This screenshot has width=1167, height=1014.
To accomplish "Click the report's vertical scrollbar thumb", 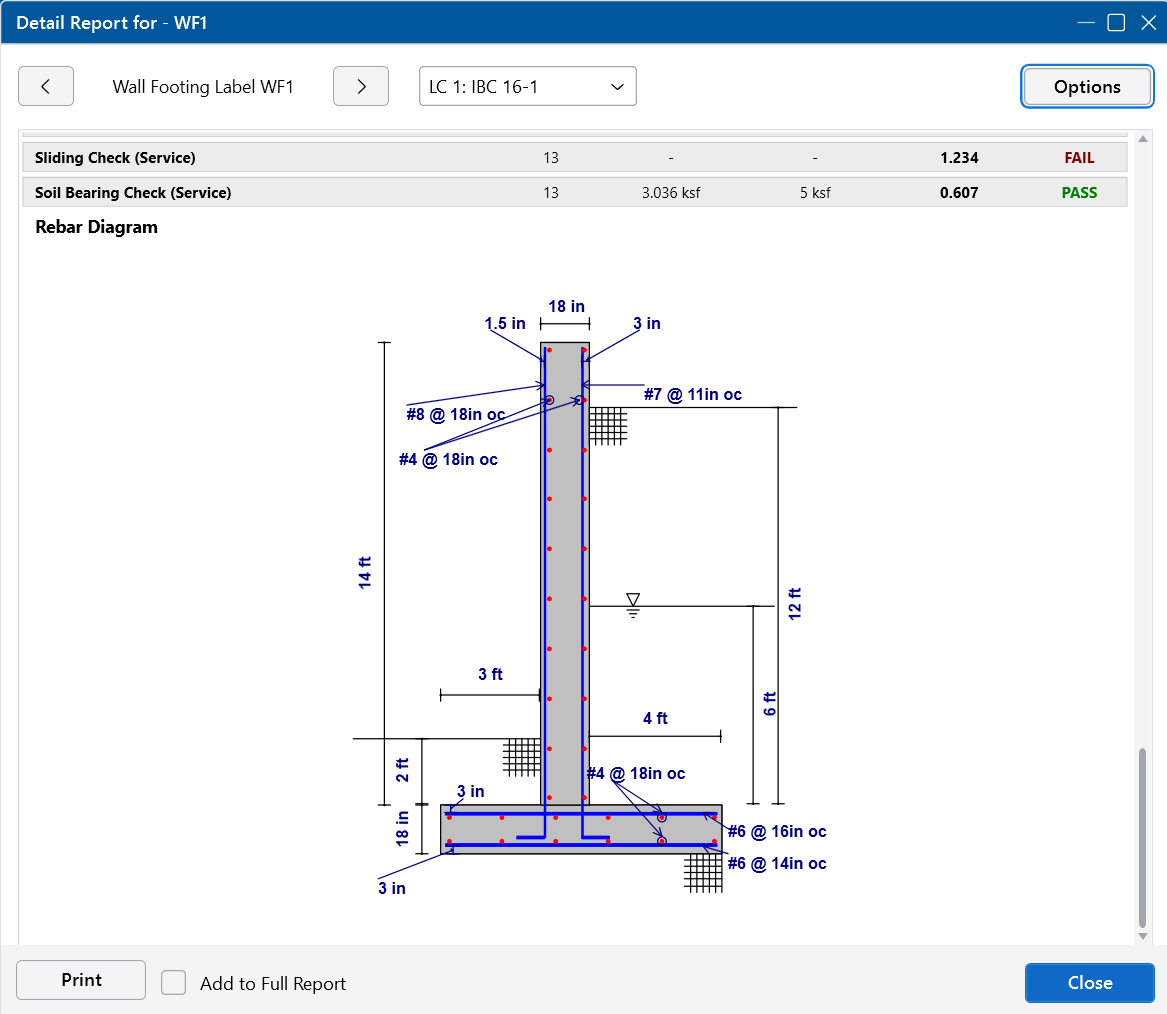I will coord(1143,836).
